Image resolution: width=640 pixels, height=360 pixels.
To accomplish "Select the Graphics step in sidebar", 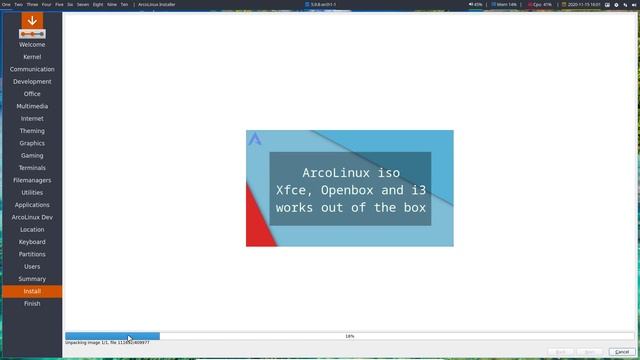I will click(32, 143).
